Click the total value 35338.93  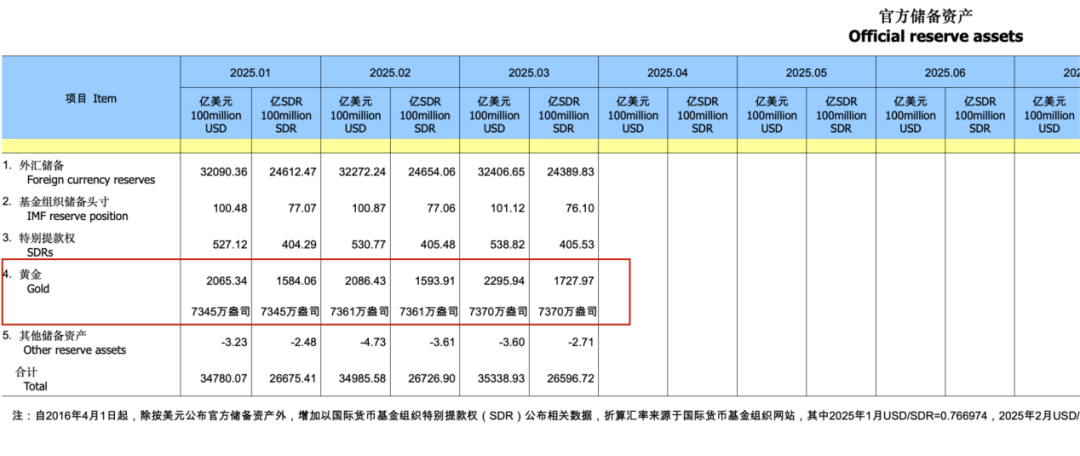[x=497, y=380]
